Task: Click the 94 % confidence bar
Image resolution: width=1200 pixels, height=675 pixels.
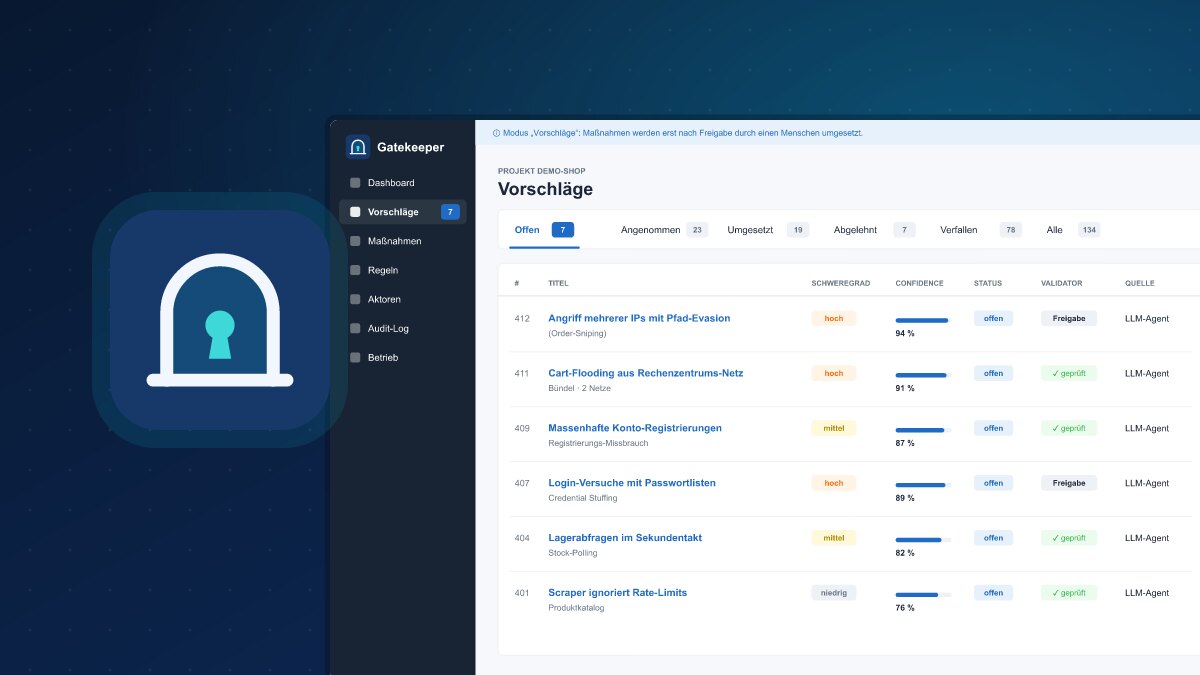Action: click(x=923, y=320)
